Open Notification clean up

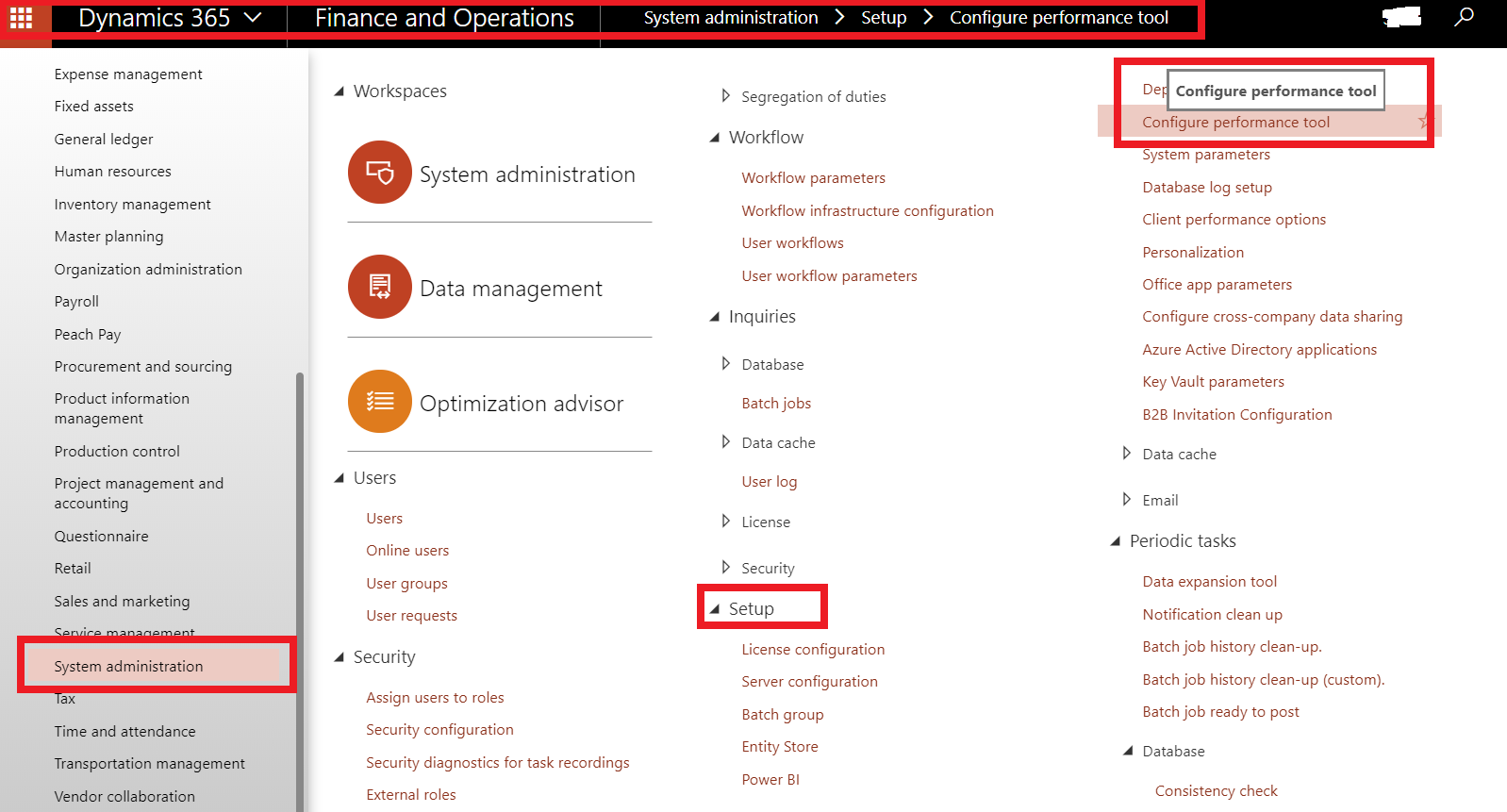click(x=1213, y=614)
